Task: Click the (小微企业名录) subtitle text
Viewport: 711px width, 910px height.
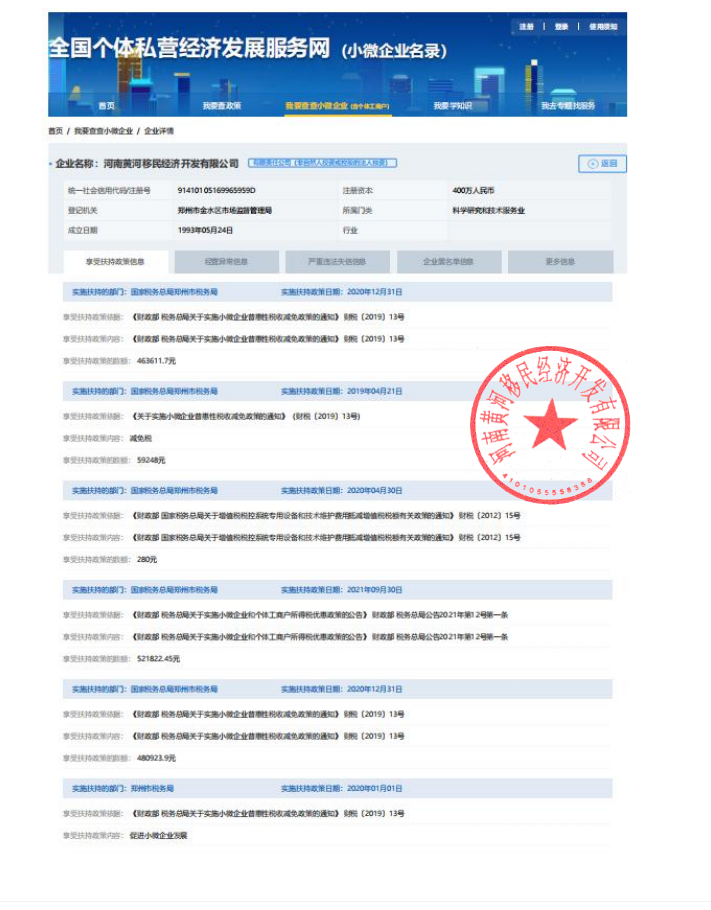Action: tap(394, 51)
